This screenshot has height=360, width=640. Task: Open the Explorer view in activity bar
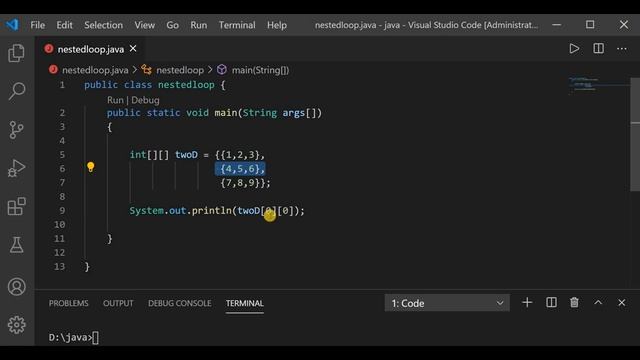pos(16,53)
